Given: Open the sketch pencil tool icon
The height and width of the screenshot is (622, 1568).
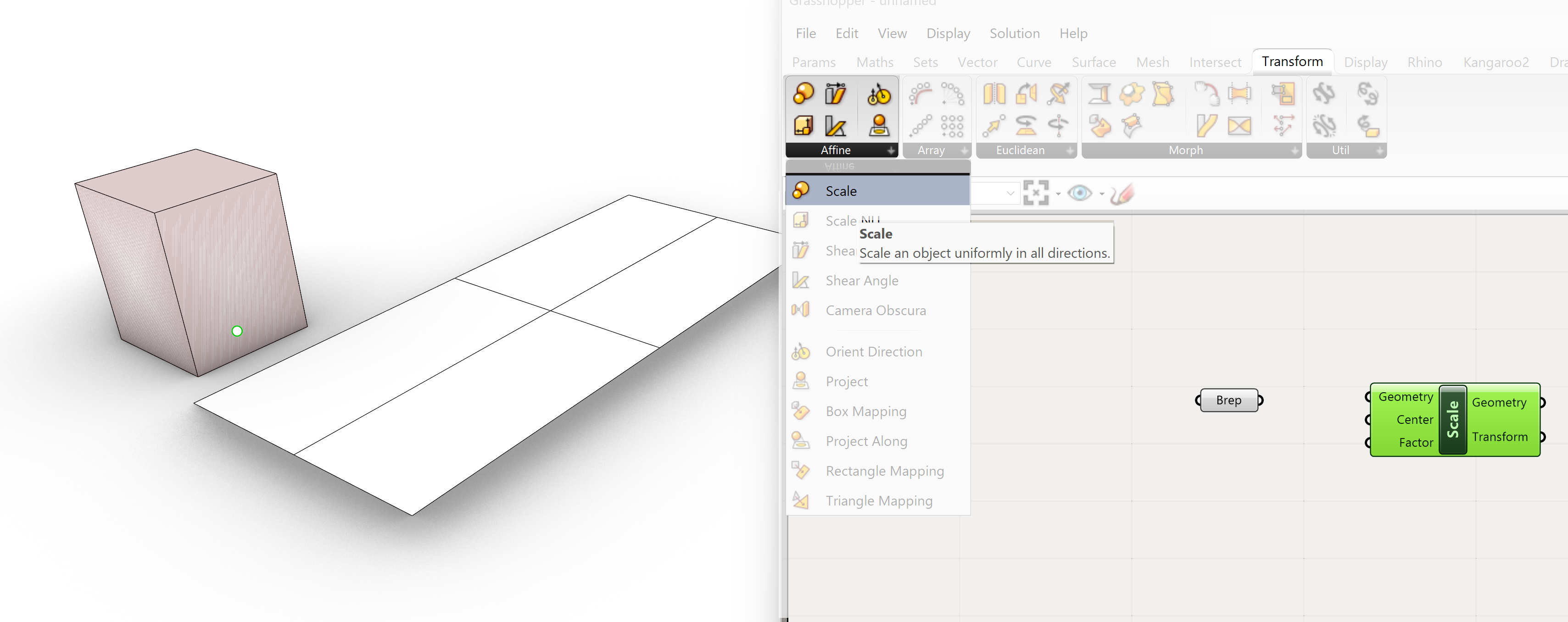Looking at the screenshot, I should tap(1122, 194).
